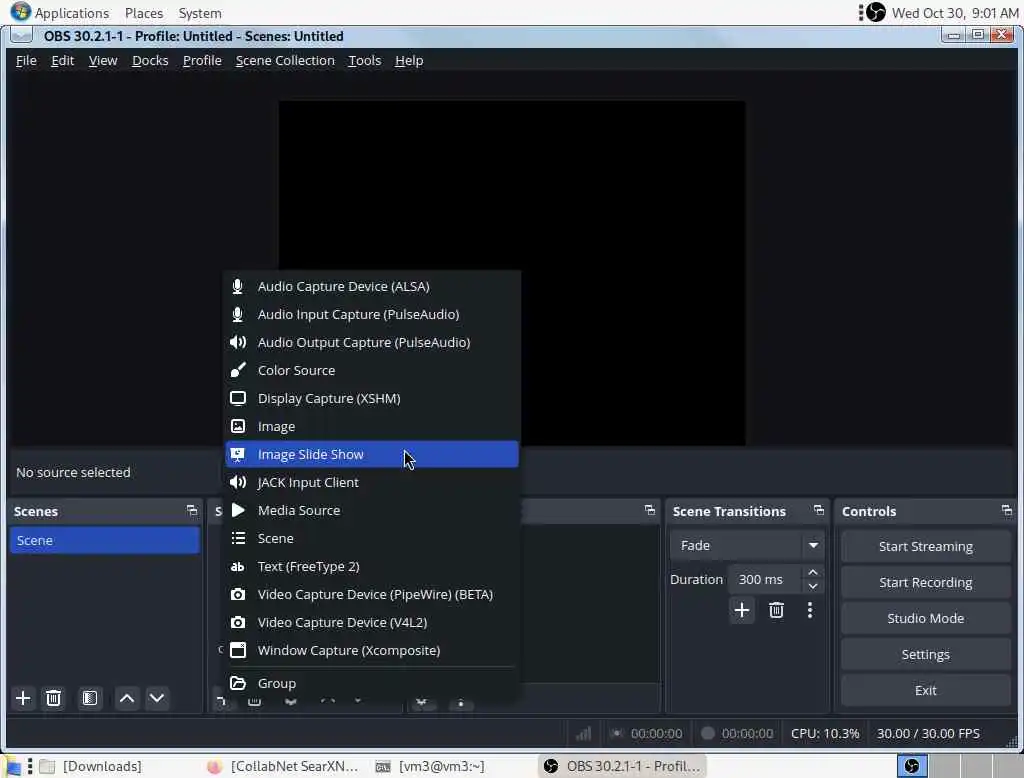Switch to the vm3@vm3:~ terminal window

(x=431, y=766)
